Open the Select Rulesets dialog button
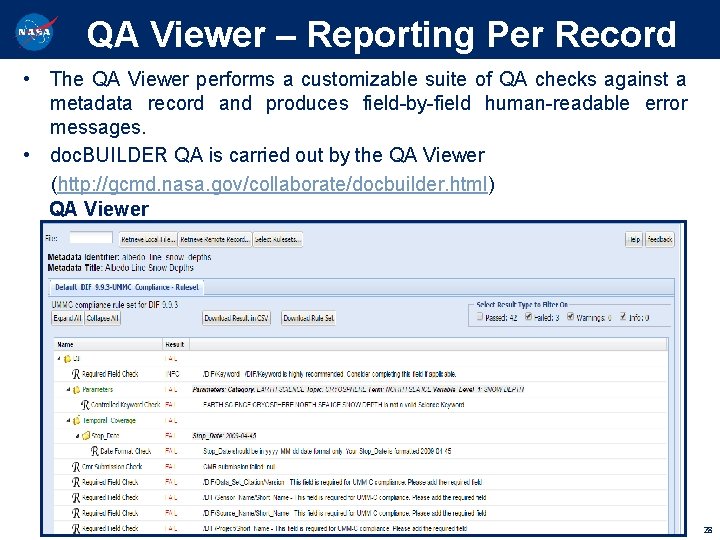The height and width of the screenshot is (540, 720). click(278, 240)
